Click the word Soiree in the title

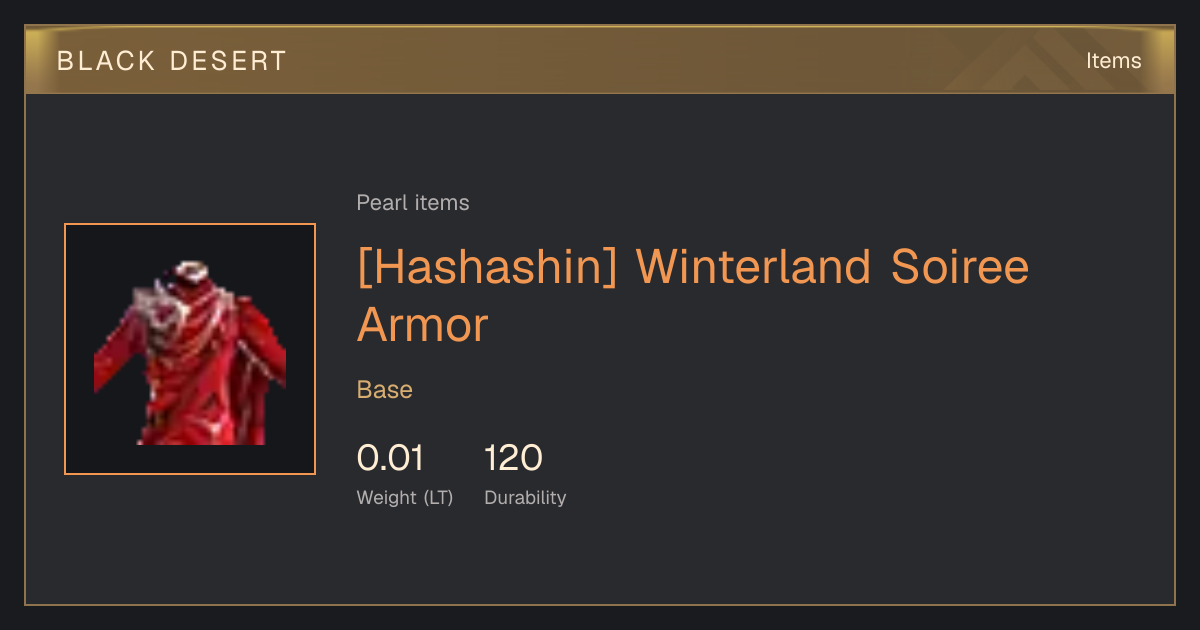[x=960, y=268]
